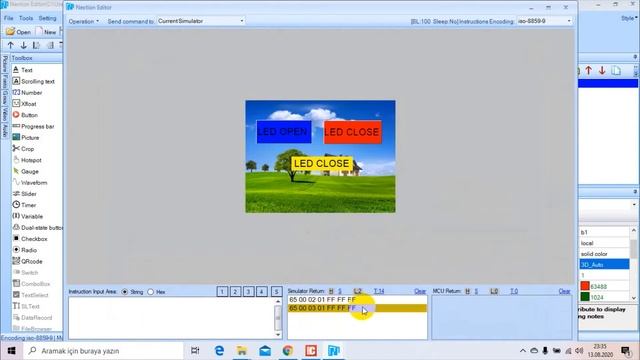Image resolution: width=640 pixels, height=360 pixels.
Task: Select the Timer component in Toolbox
Action: tap(24, 205)
